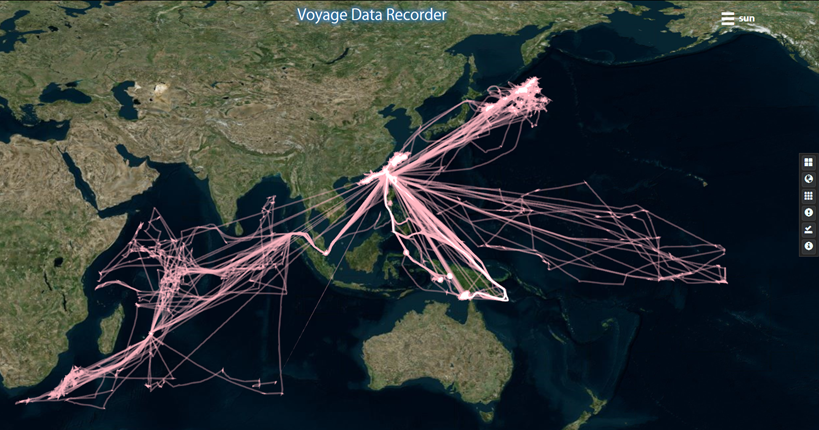Click the info icon at sidebar bottom
The image size is (819, 430).
[x=808, y=246]
